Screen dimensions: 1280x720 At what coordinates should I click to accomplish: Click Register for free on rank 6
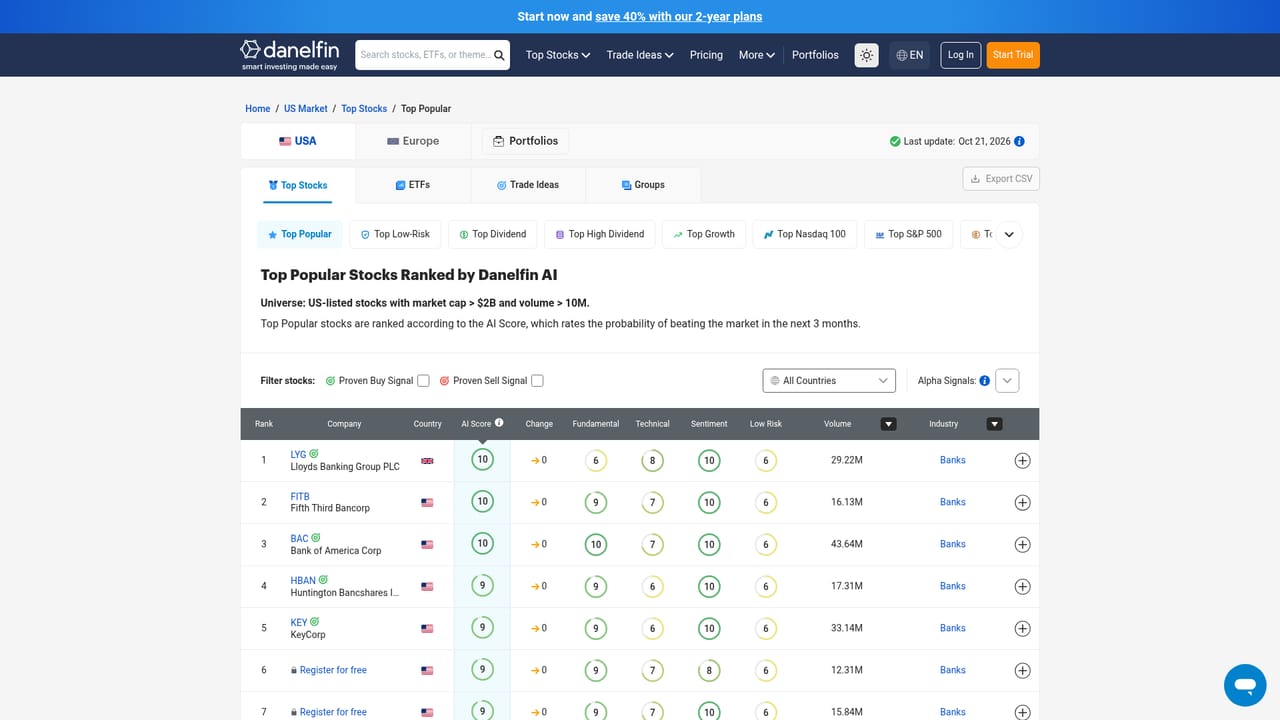pos(333,670)
